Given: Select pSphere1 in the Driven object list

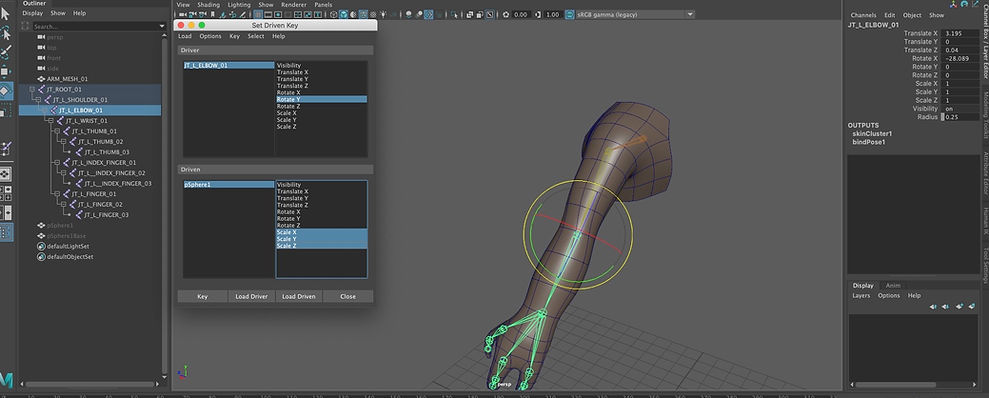Looking at the screenshot, I should click(x=229, y=185).
